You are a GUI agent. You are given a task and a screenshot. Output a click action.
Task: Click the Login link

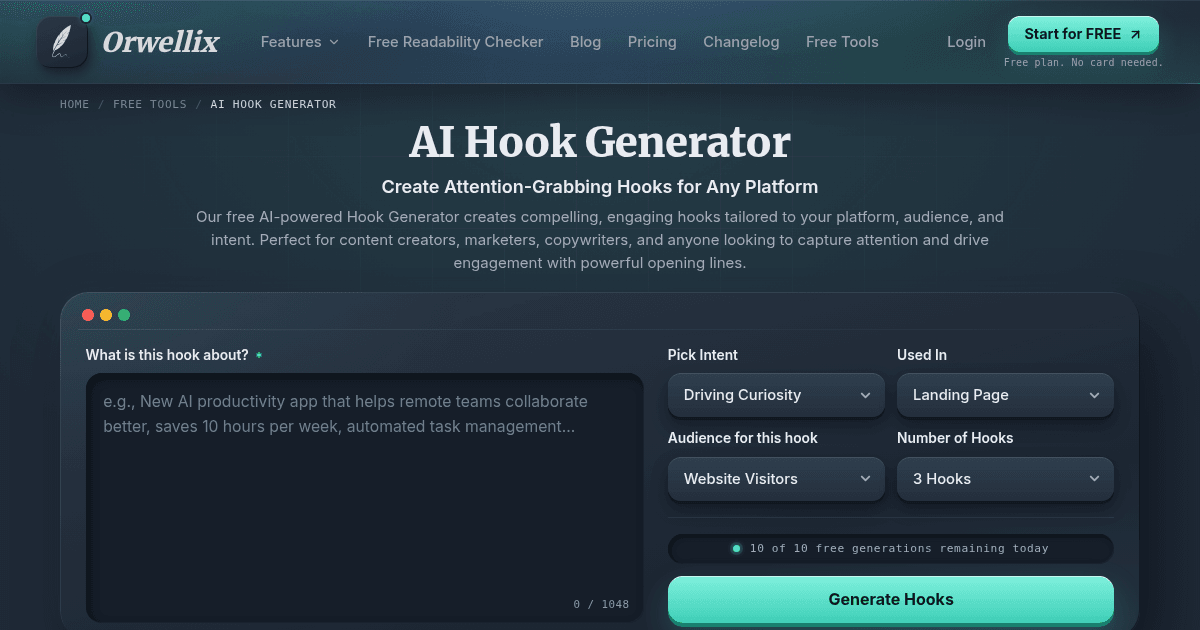tap(966, 42)
